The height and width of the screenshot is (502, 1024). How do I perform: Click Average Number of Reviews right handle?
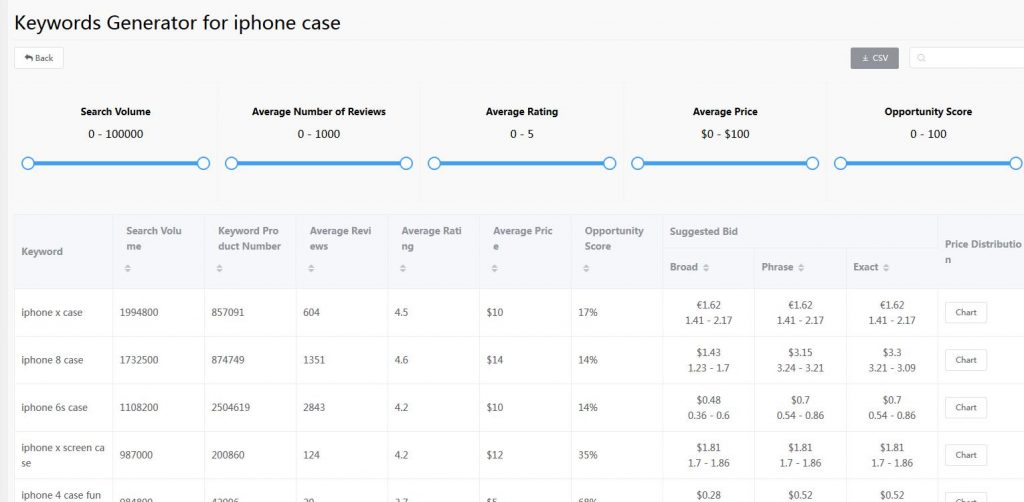(x=406, y=163)
